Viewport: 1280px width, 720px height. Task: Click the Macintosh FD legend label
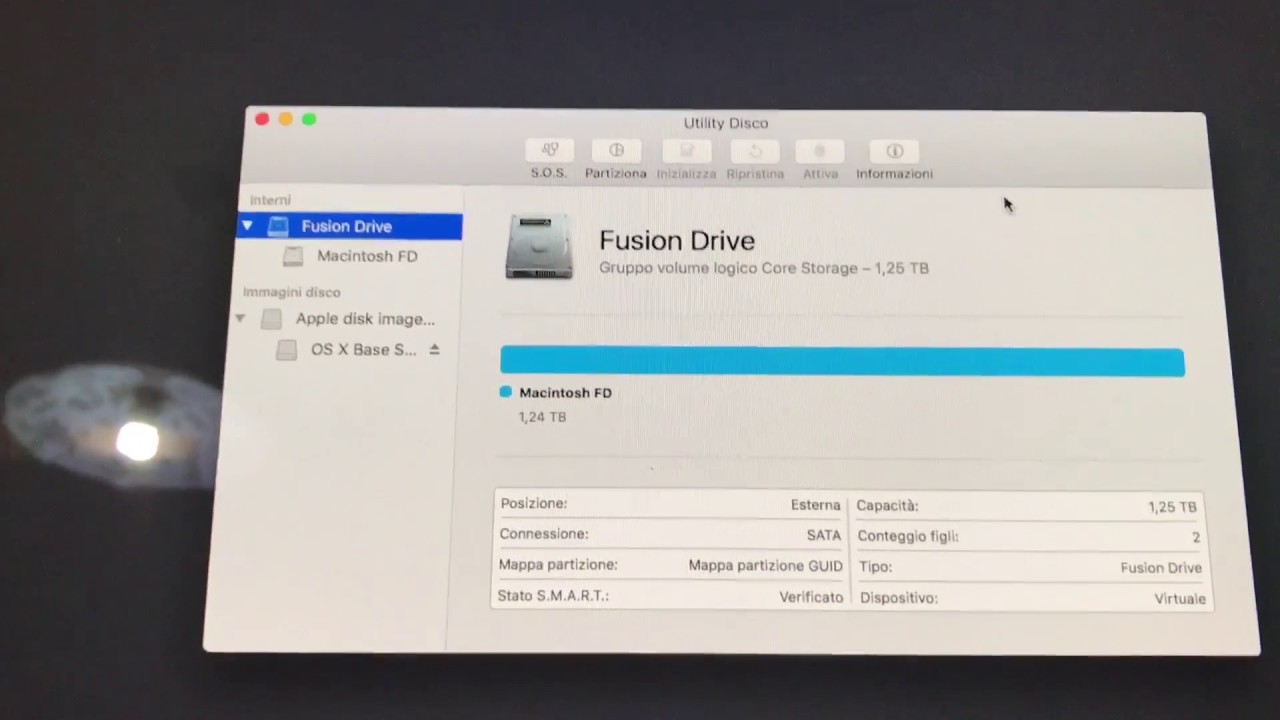click(x=565, y=393)
